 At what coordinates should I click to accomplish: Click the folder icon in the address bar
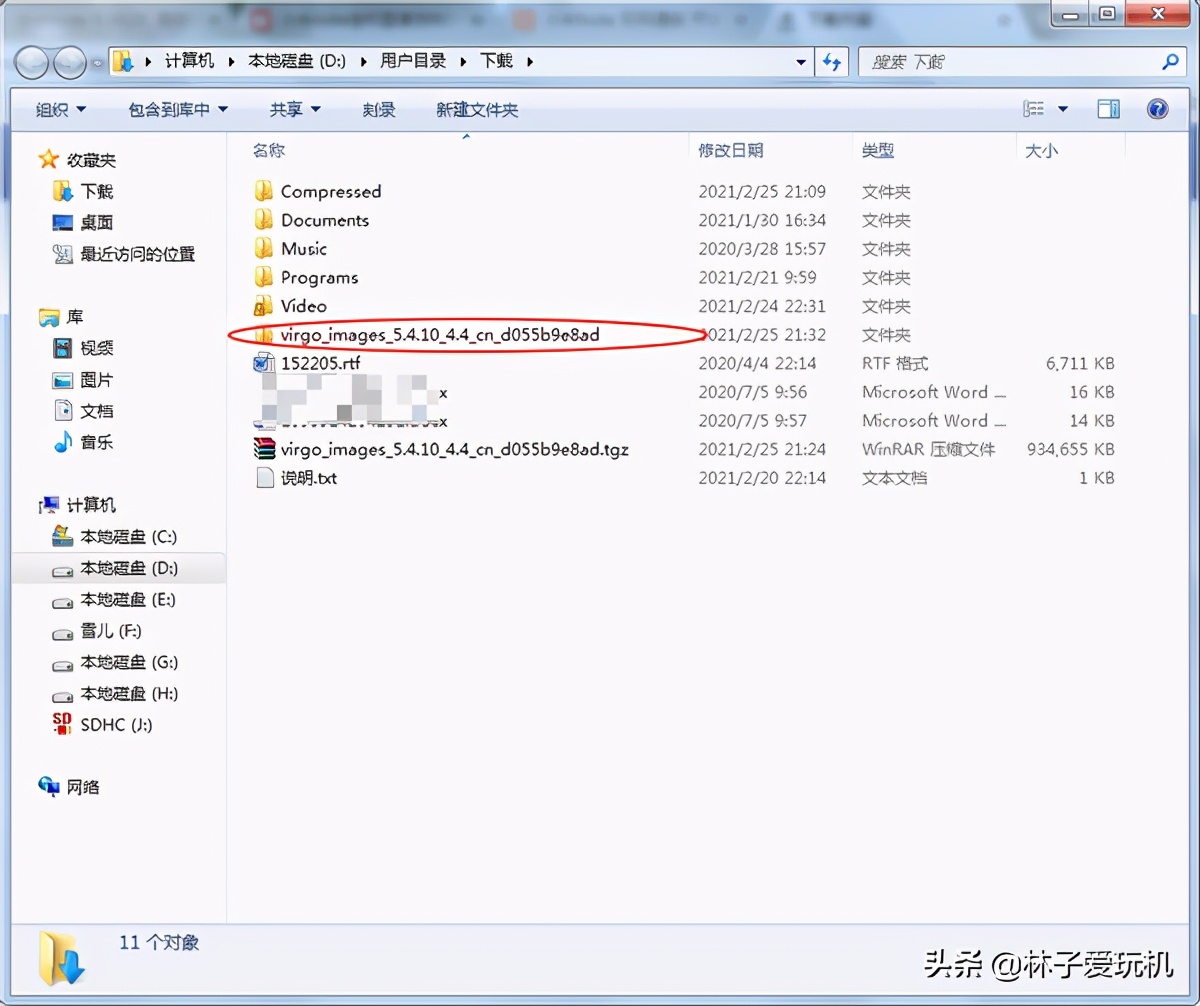tap(123, 62)
